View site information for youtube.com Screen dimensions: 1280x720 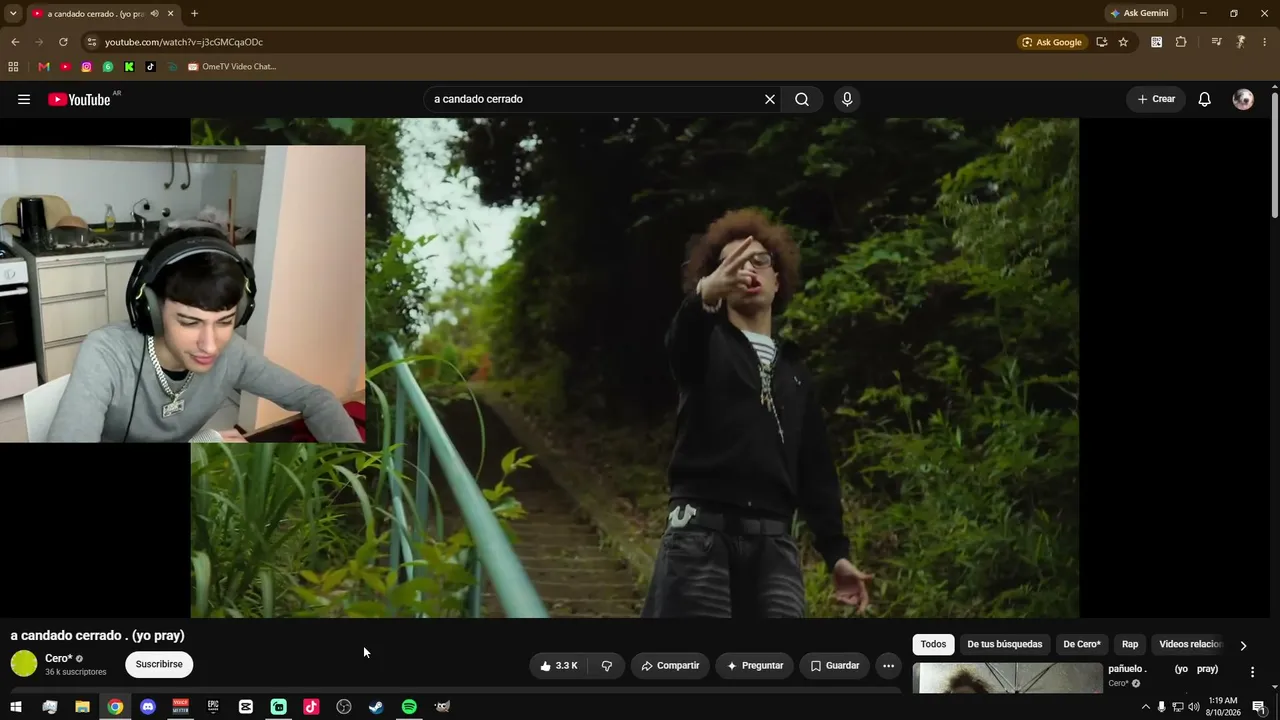(x=92, y=42)
